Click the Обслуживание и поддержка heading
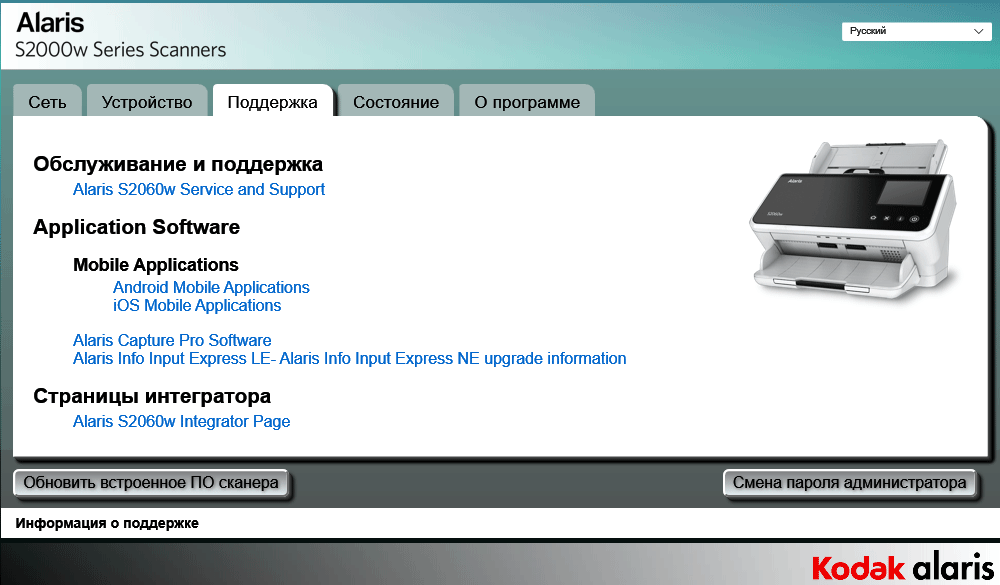The height and width of the screenshot is (585, 1000). [178, 164]
